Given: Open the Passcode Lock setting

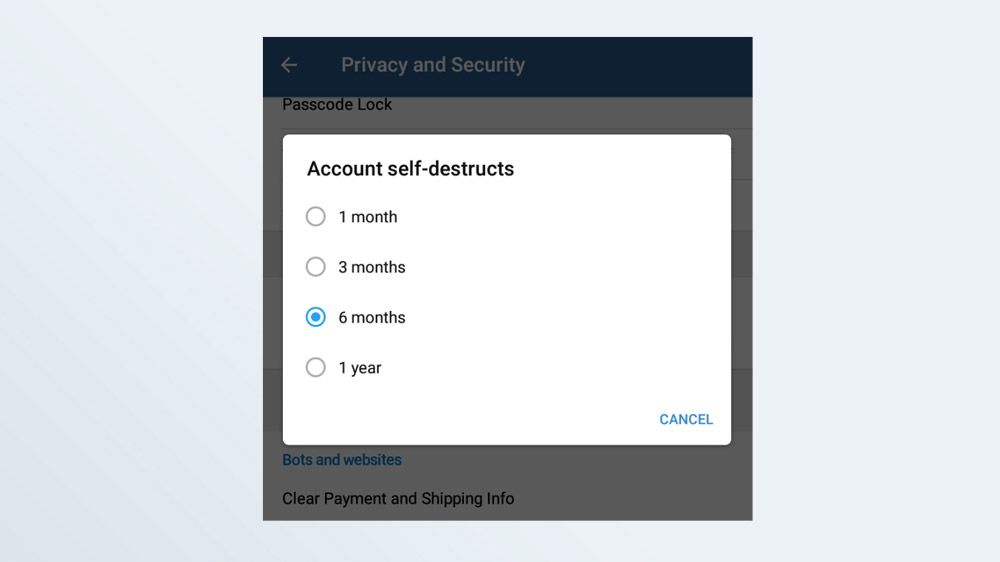Looking at the screenshot, I should point(337,105).
